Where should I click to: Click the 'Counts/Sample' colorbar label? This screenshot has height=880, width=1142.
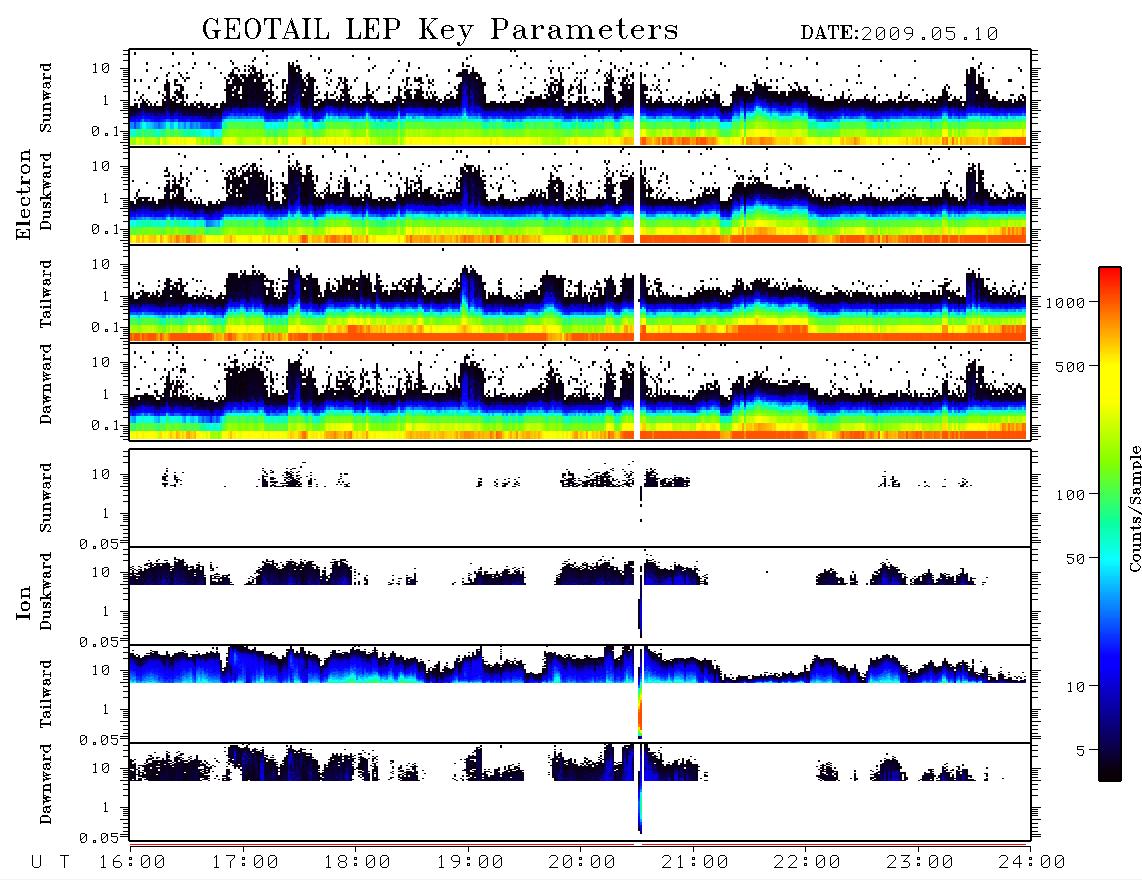click(1134, 508)
